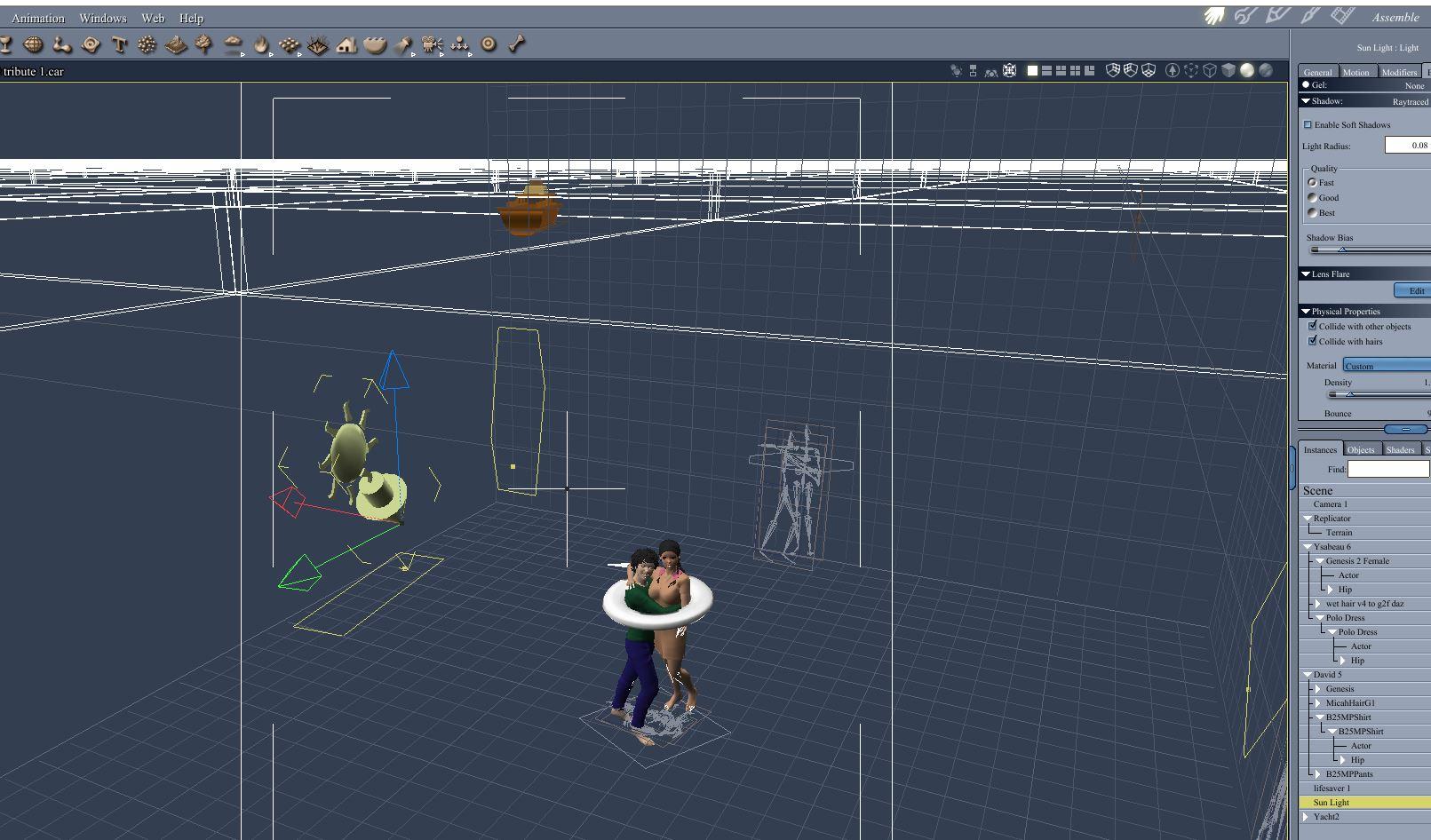
Task: Collapse the Ysabeau 6 tree node
Action: (x=1308, y=547)
